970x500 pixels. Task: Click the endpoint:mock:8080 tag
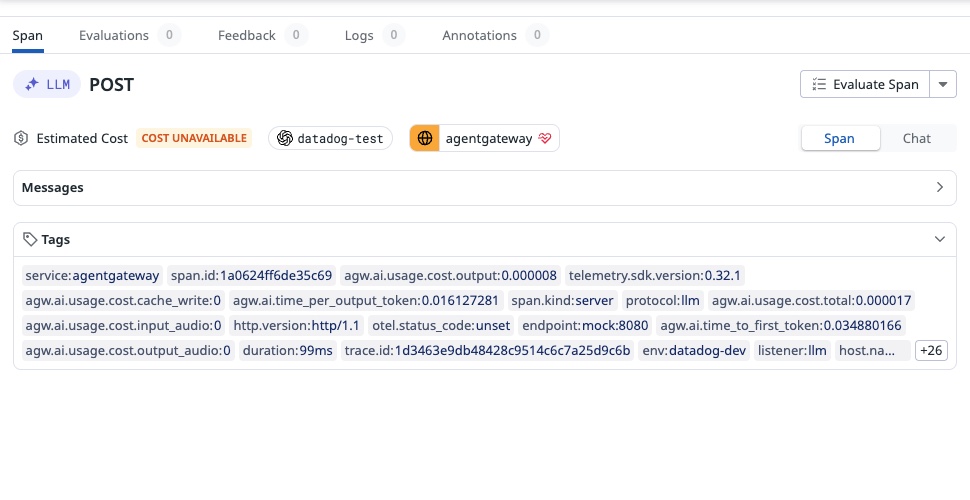[x=585, y=325]
